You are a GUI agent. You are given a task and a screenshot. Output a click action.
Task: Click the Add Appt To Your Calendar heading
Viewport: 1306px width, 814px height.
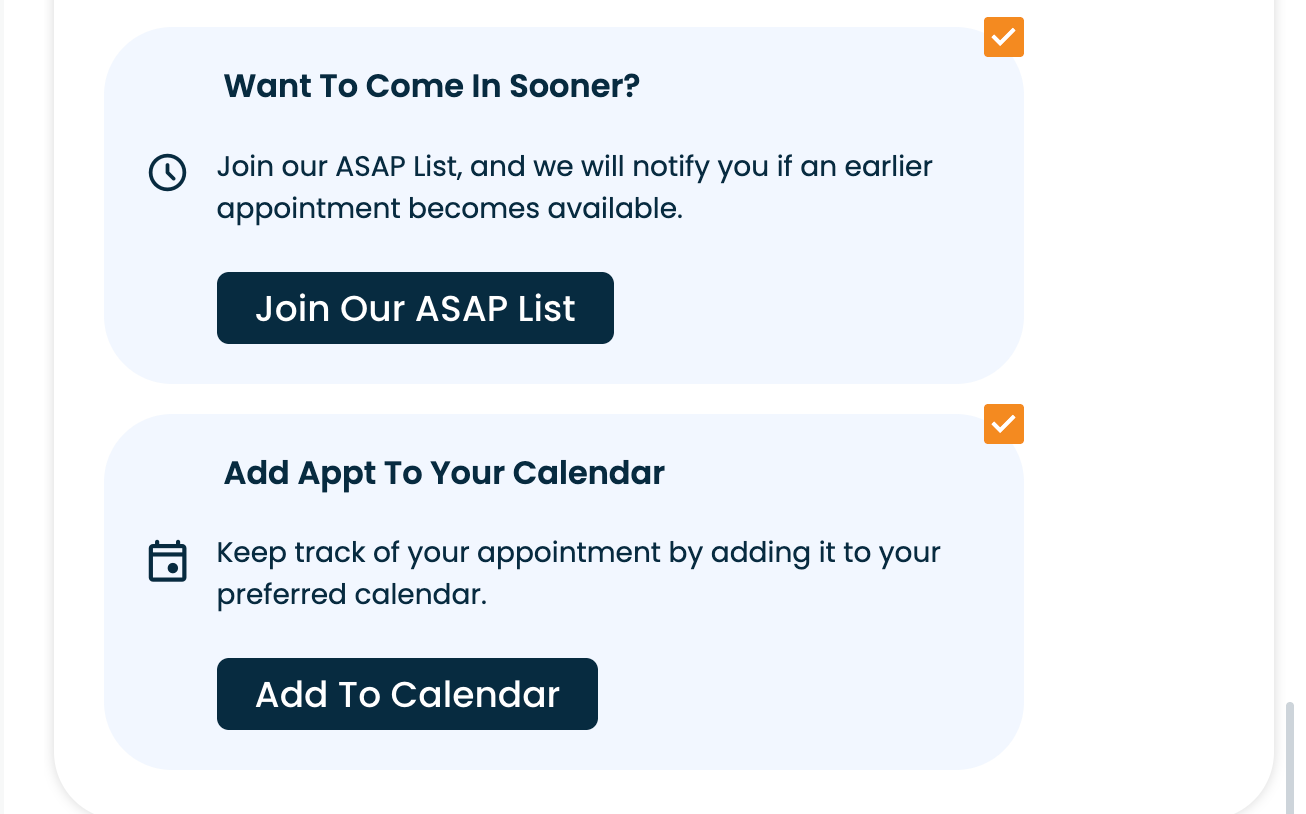[x=444, y=473]
